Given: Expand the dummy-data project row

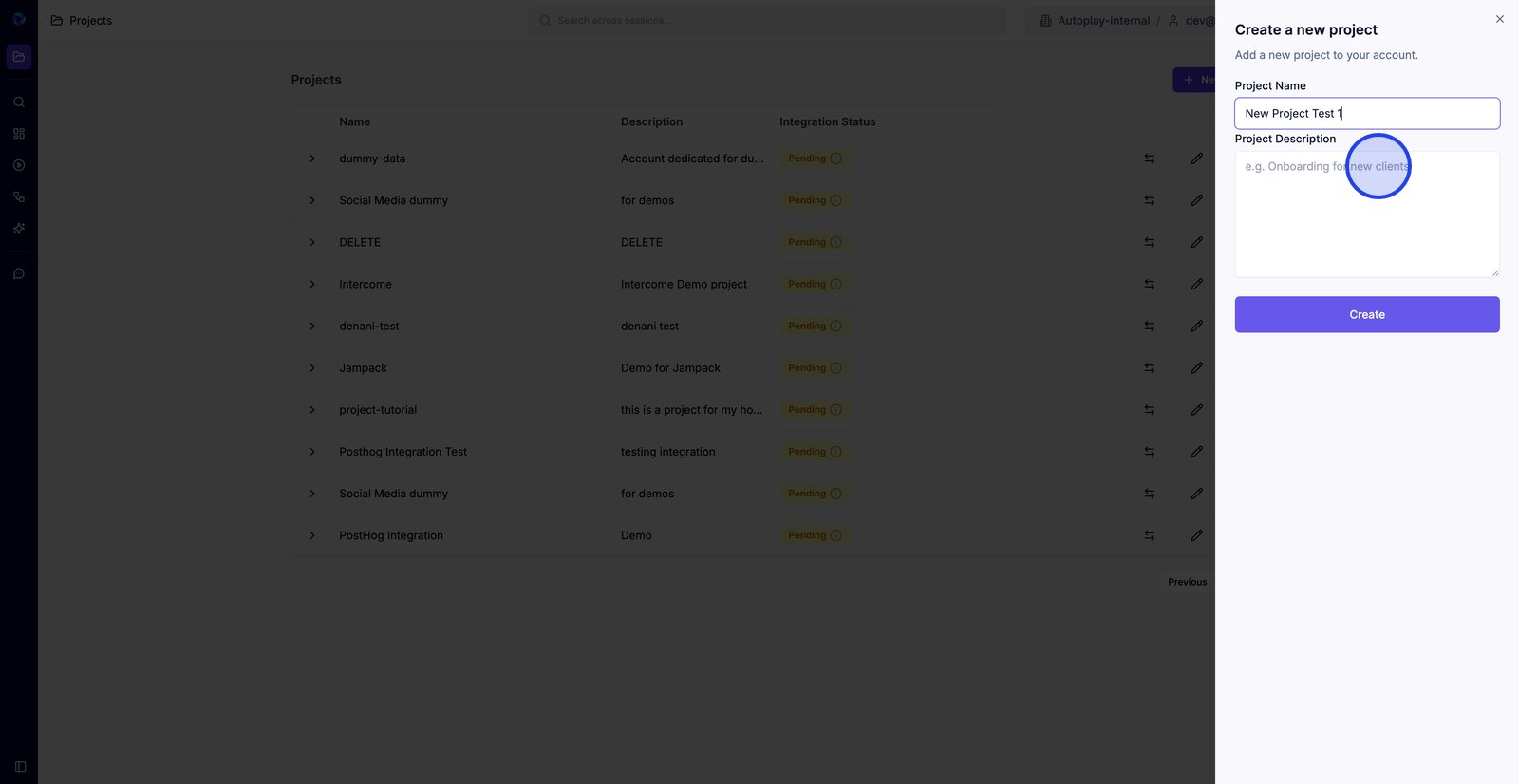Looking at the screenshot, I should [x=312, y=159].
